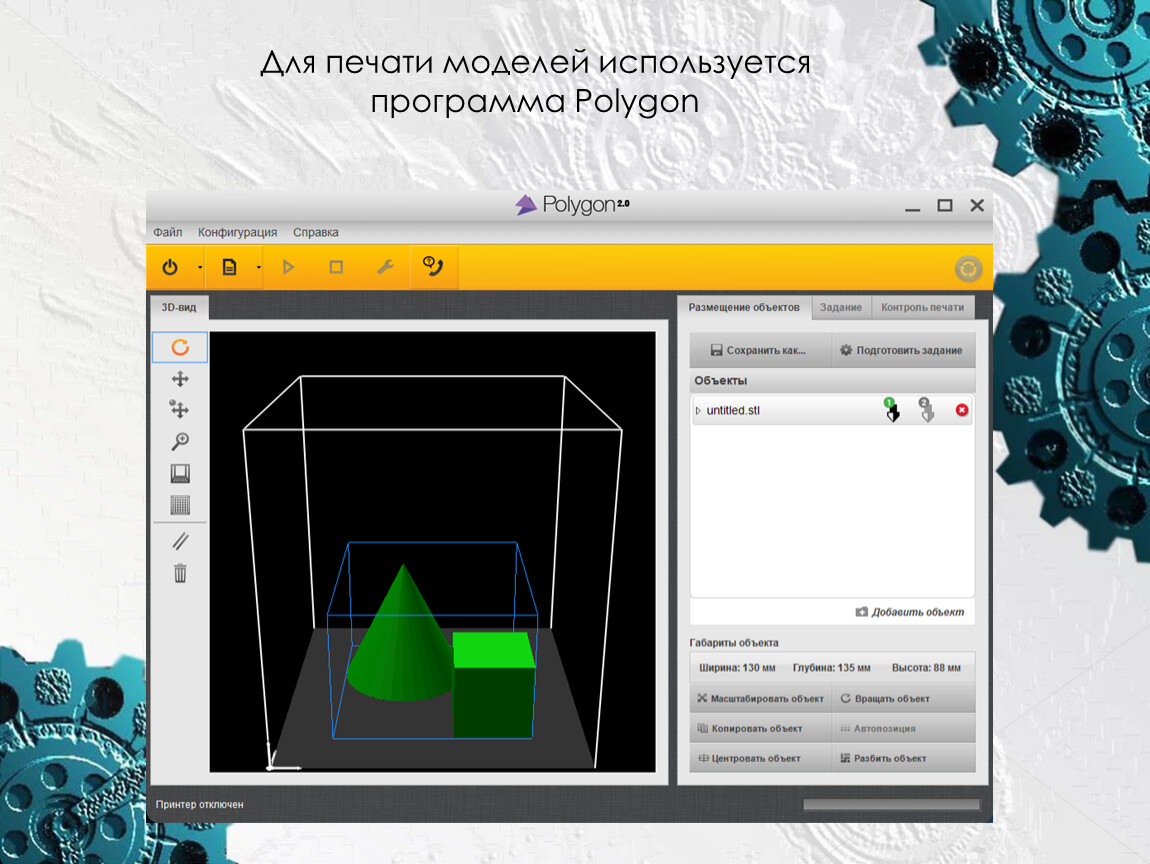Image resolution: width=1150 pixels, height=864 pixels.
Task: Click the Глубина: 135 мм value
Action: pyautogui.click(x=832, y=668)
